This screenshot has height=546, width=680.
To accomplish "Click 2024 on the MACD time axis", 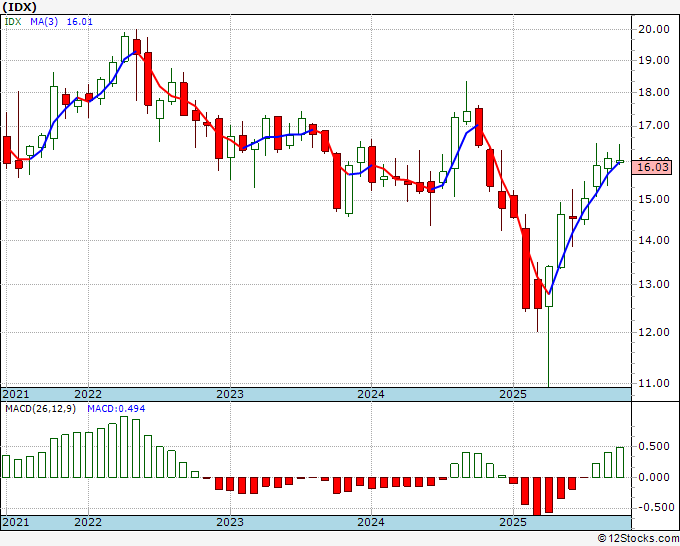I will (x=371, y=522).
